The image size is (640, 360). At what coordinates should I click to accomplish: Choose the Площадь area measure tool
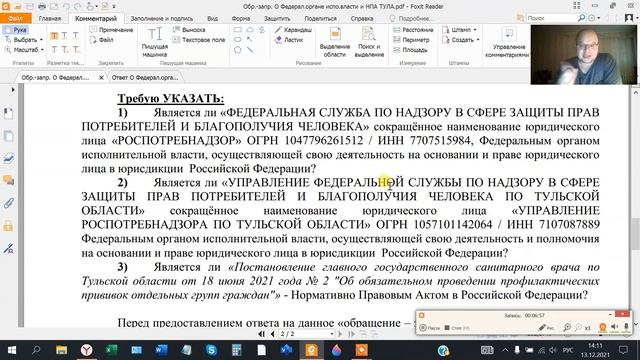tap(410, 50)
